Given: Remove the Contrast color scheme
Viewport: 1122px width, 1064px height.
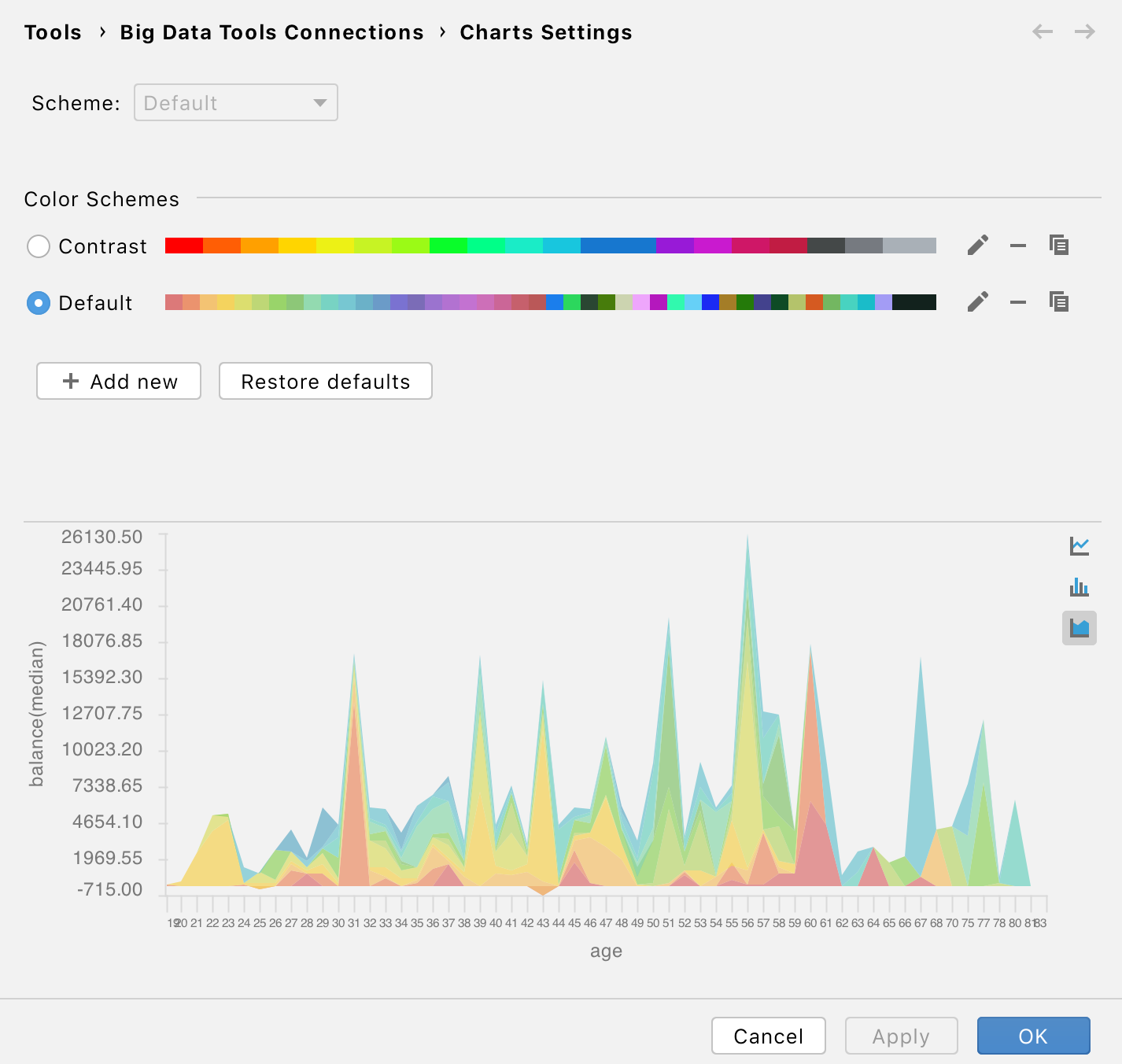Looking at the screenshot, I should (1018, 246).
